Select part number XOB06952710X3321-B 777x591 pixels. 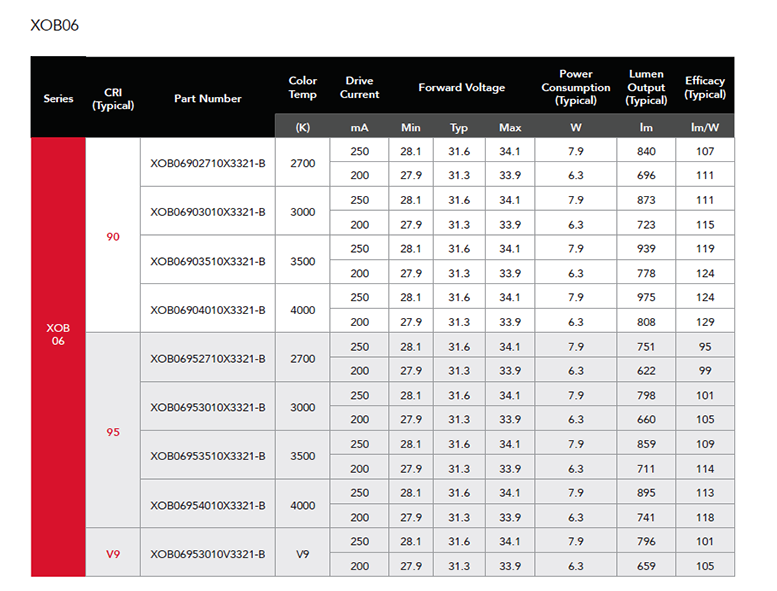(x=208, y=359)
